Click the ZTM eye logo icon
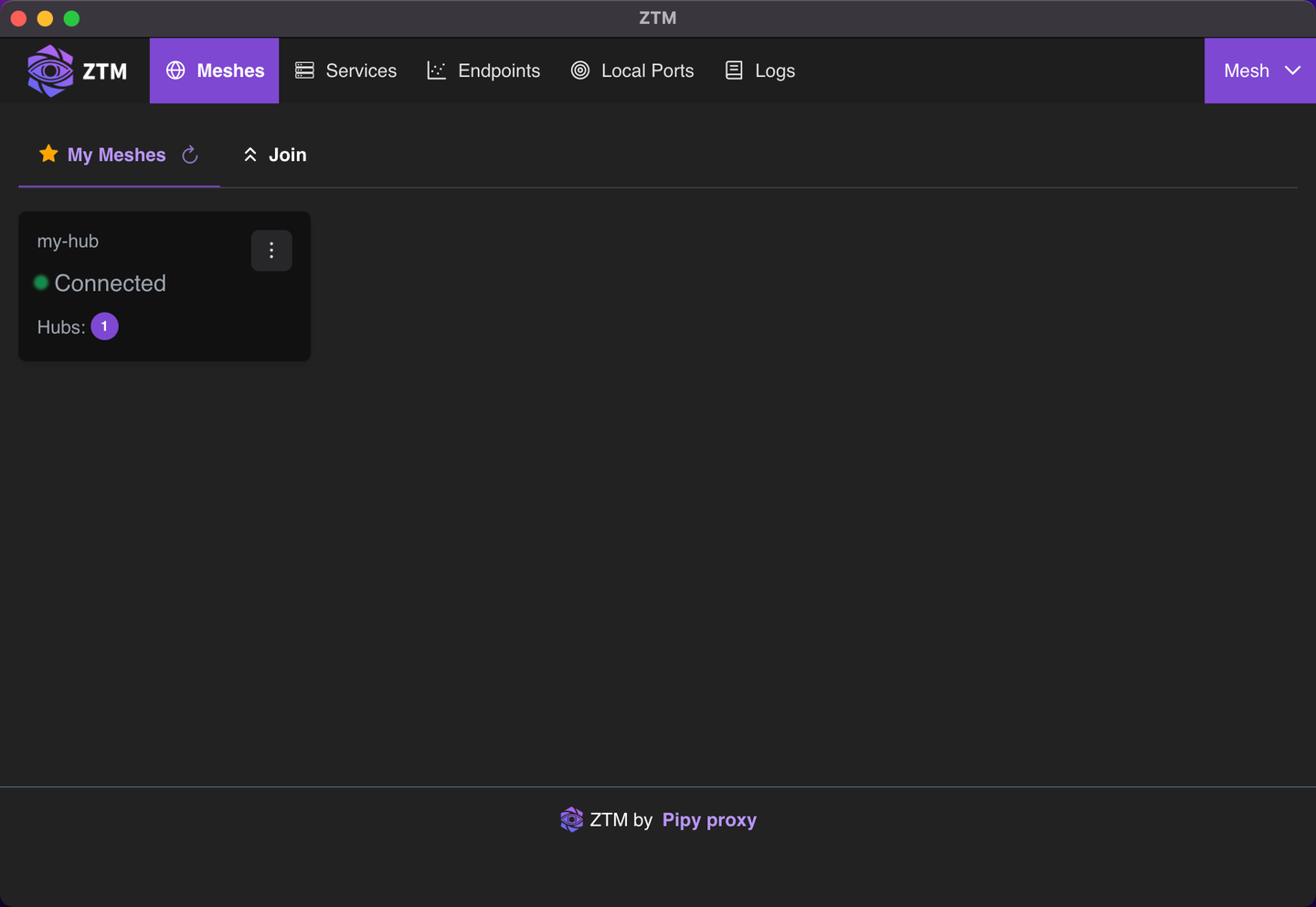 point(50,70)
